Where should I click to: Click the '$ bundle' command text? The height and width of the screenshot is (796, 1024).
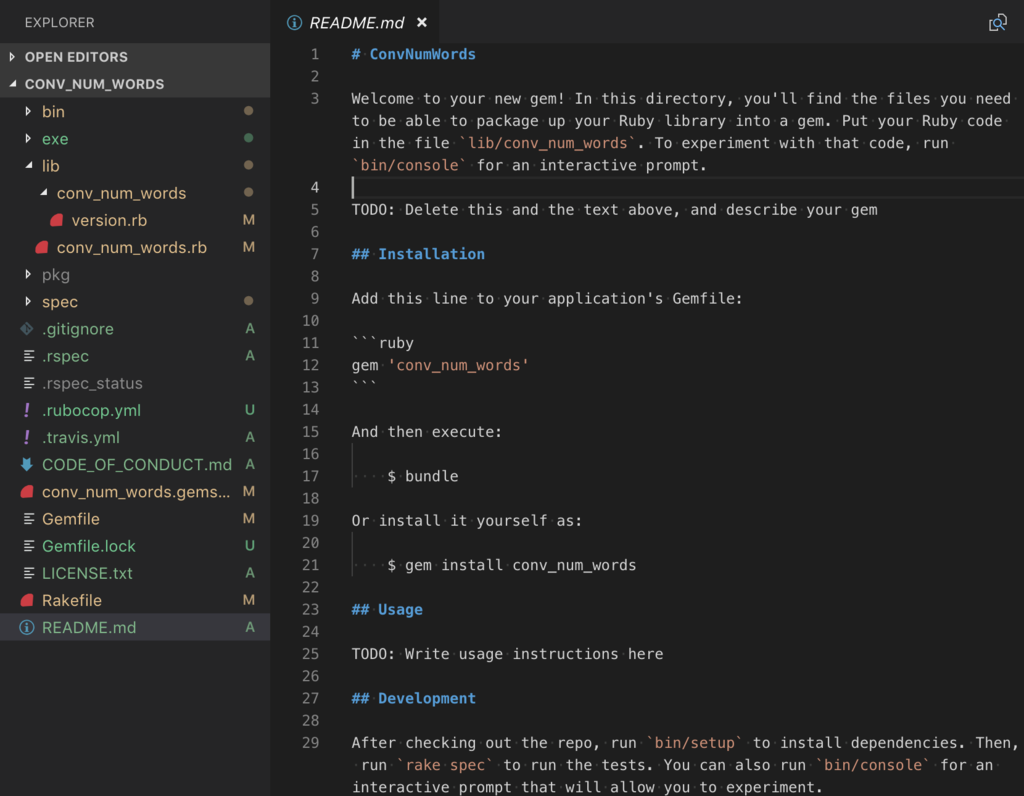pyautogui.click(x=423, y=476)
